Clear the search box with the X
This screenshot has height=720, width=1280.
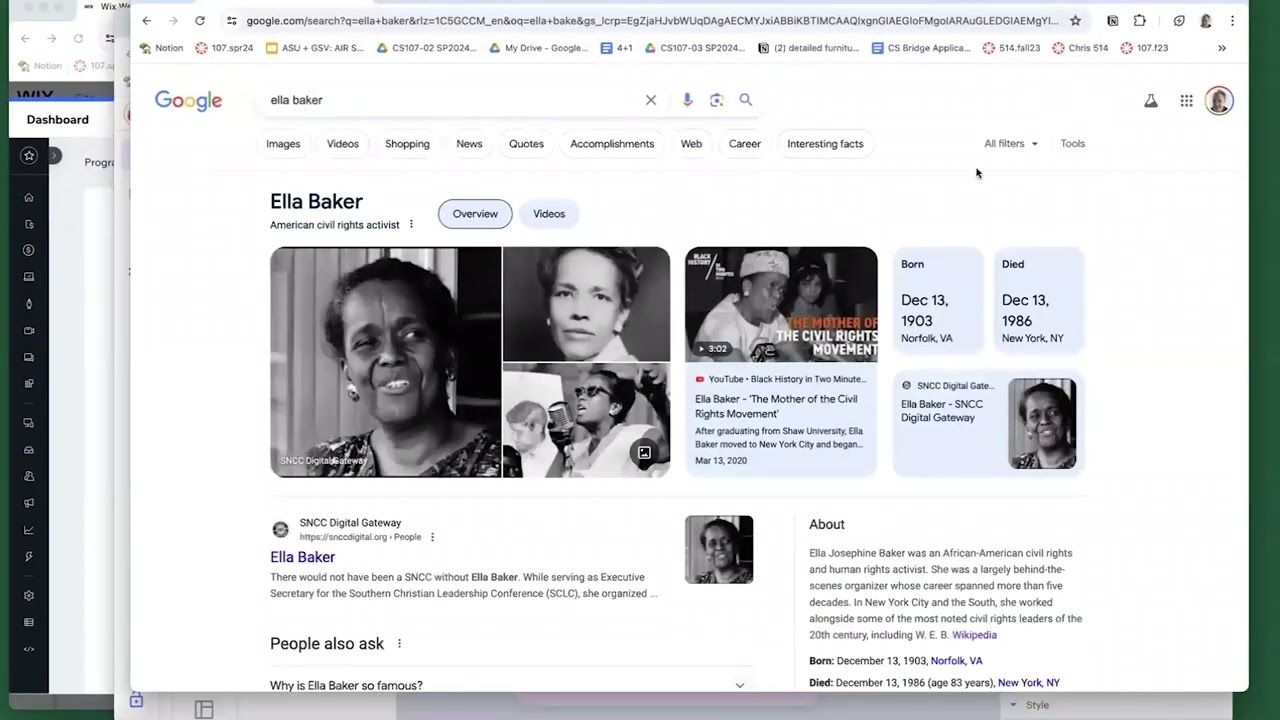(x=651, y=100)
